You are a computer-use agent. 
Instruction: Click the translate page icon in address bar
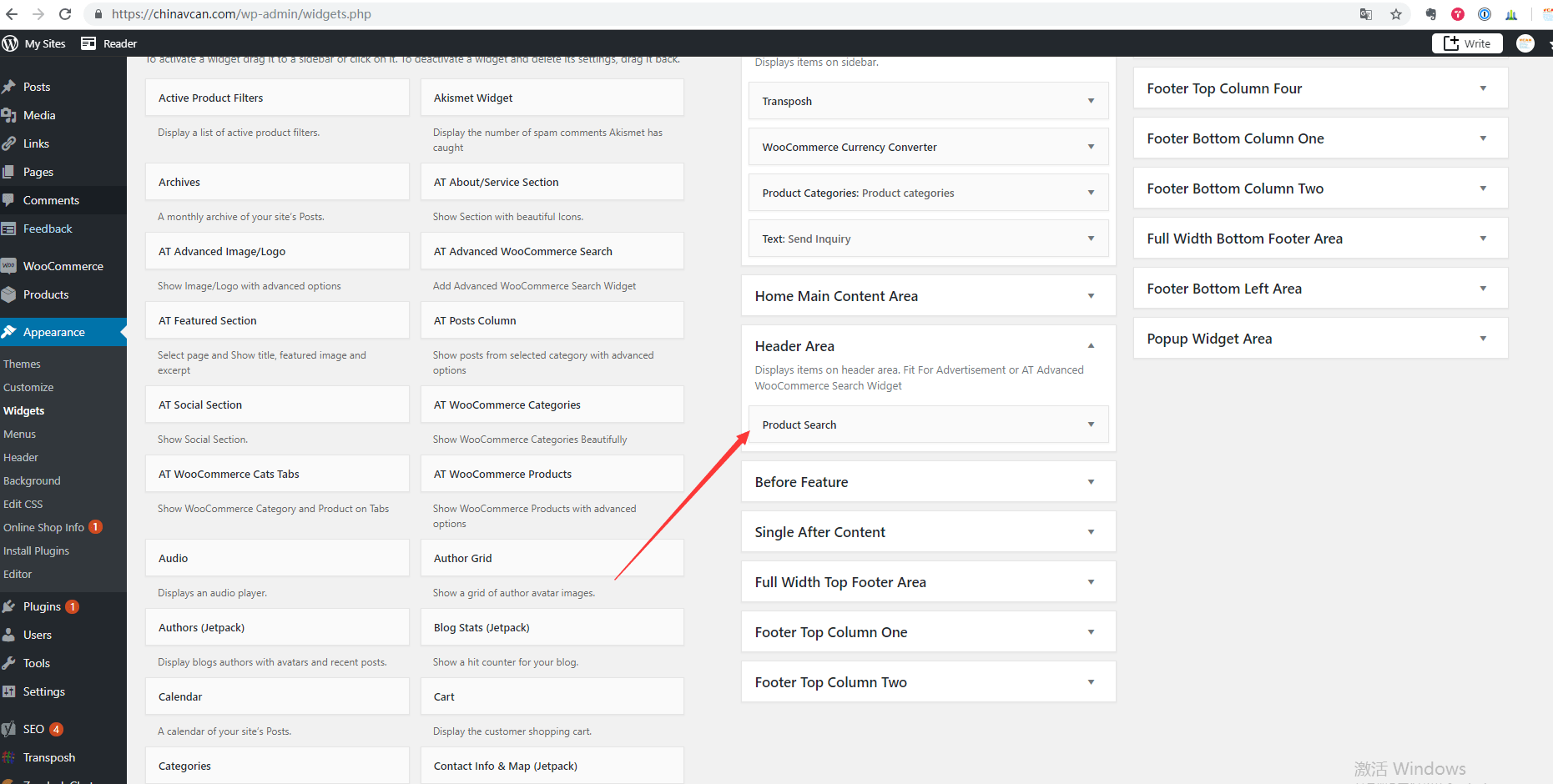point(1366,14)
